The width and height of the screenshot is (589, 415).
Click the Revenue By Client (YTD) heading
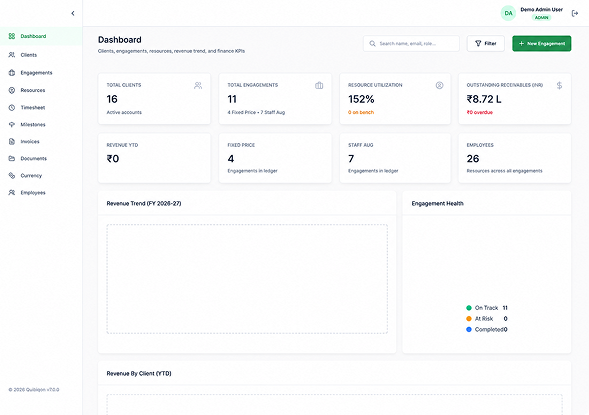click(139, 373)
